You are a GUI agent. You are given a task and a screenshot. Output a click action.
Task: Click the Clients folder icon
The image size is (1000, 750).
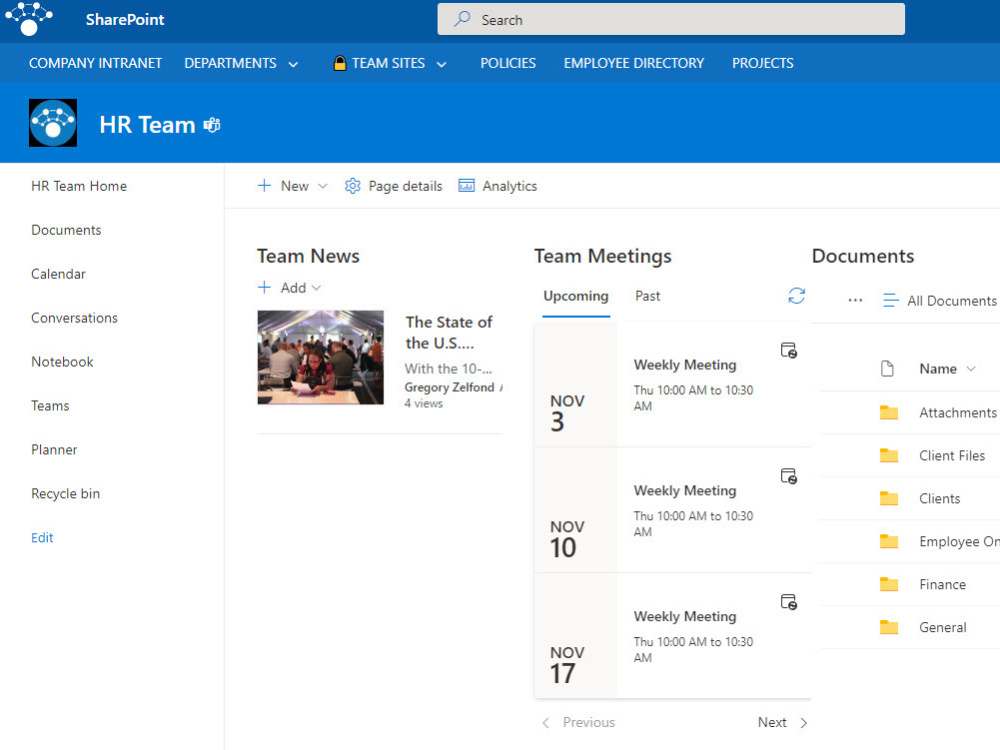click(889, 498)
